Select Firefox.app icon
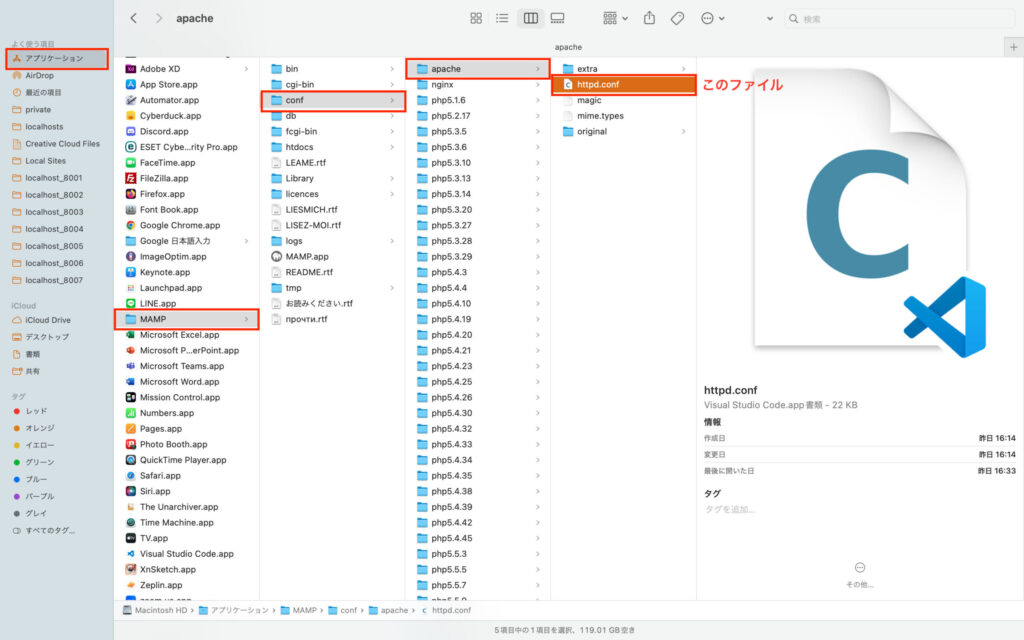Image resolution: width=1024 pixels, height=640 pixels. point(131,194)
